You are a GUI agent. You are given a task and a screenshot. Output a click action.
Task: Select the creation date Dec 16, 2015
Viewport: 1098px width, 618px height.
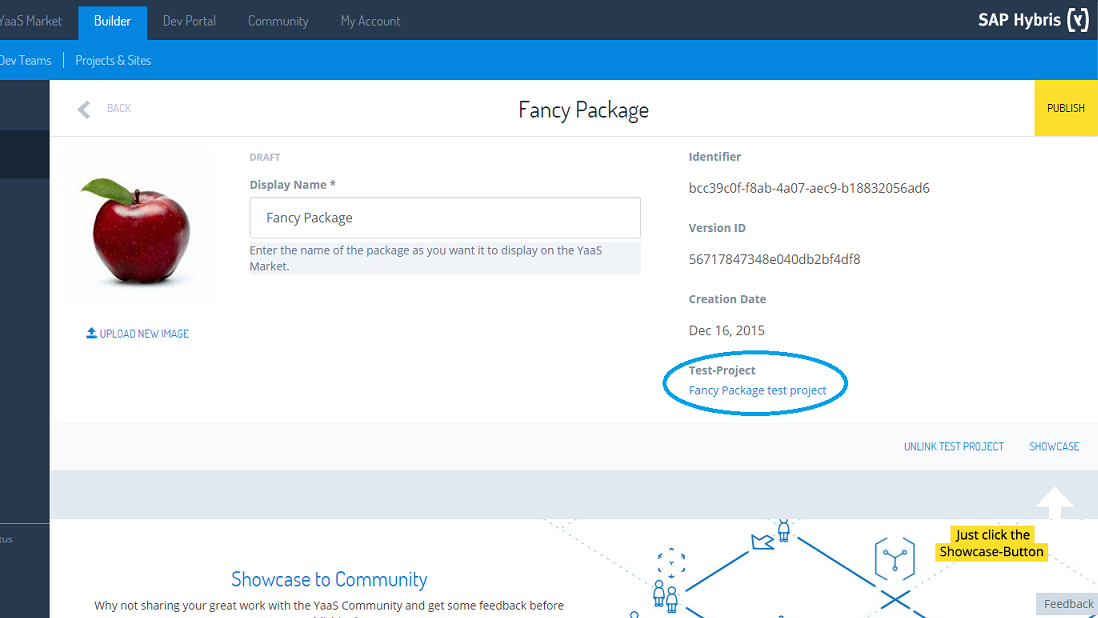click(x=726, y=330)
